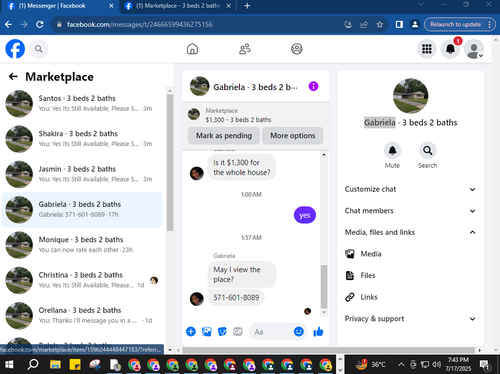Open the taskbar volume icon
Screen dimensions: 500x374
tap(436, 364)
